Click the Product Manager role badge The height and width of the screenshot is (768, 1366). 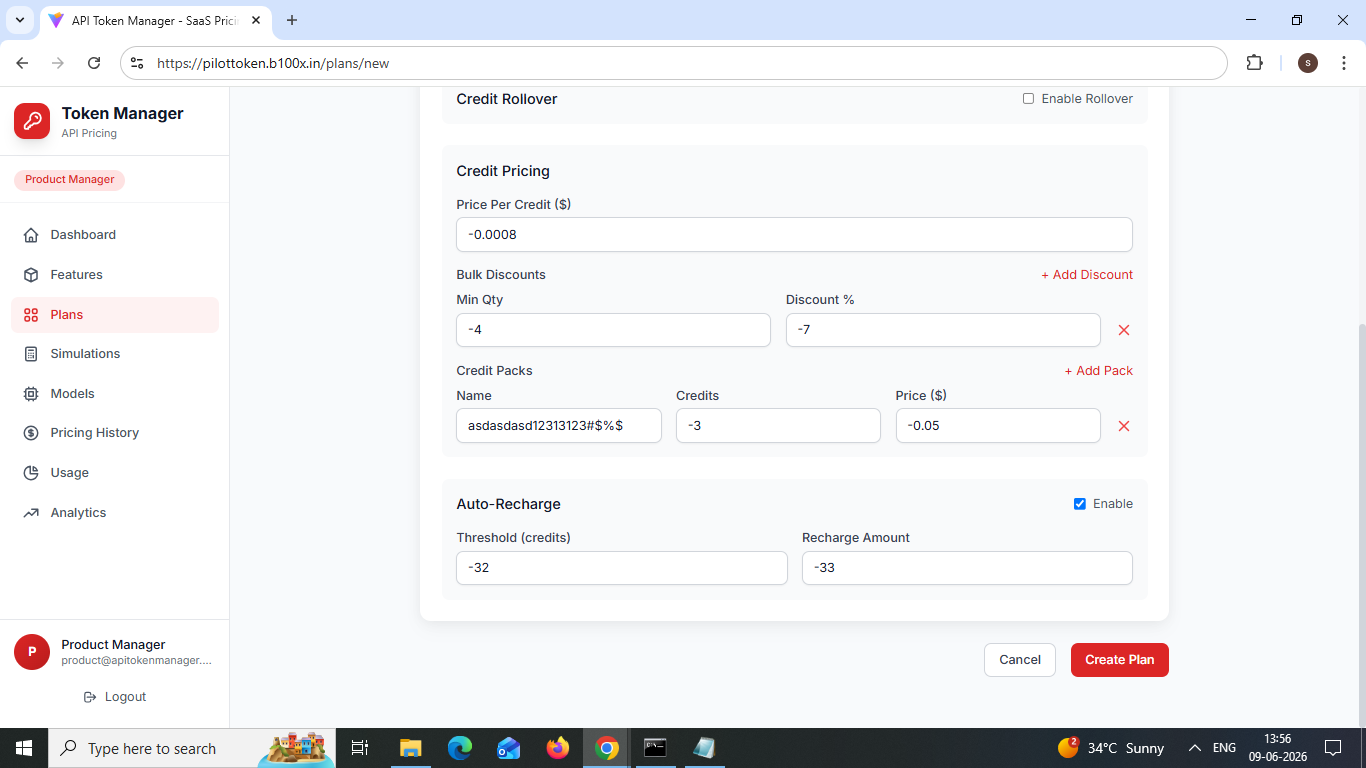pos(69,180)
